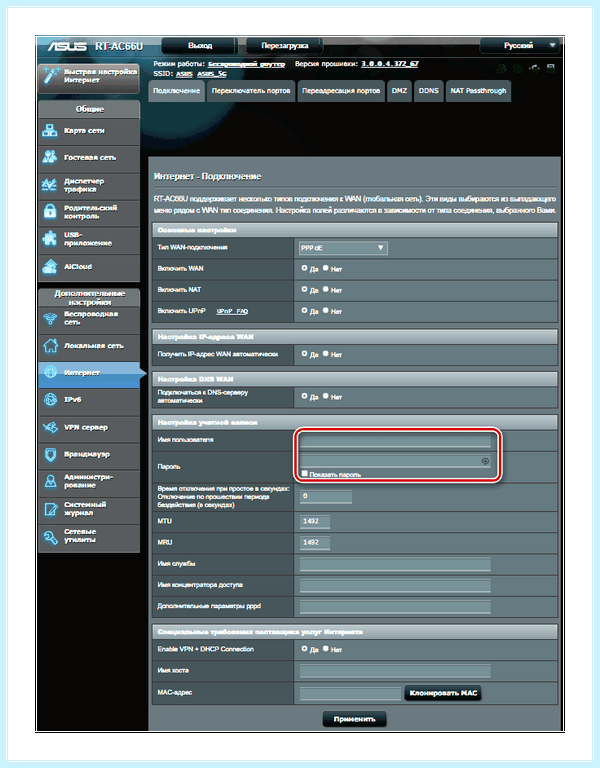Viewport: 600px width, 768px height.
Task: Open Parental Control (Родительский контроль)
Action: [89, 212]
